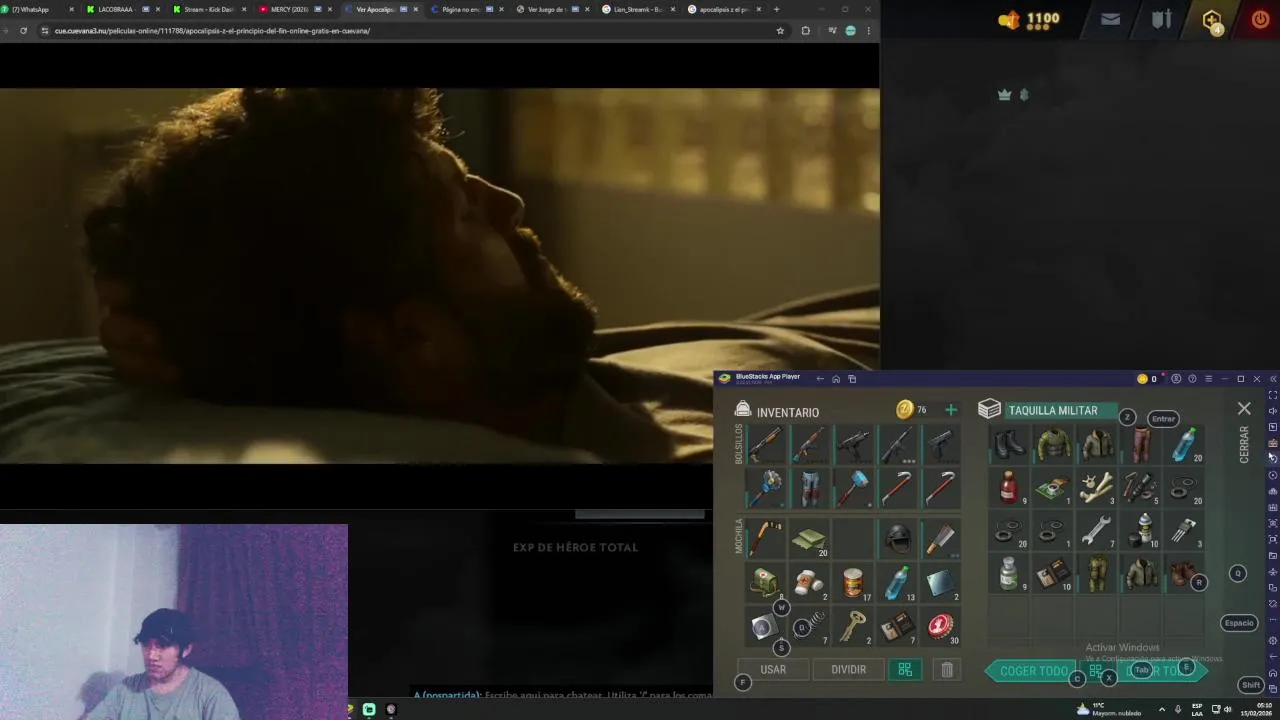Viewport: 1280px width, 720px height.
Task: Click the Entrar key overlay button
Action: tap(1163, 419)
